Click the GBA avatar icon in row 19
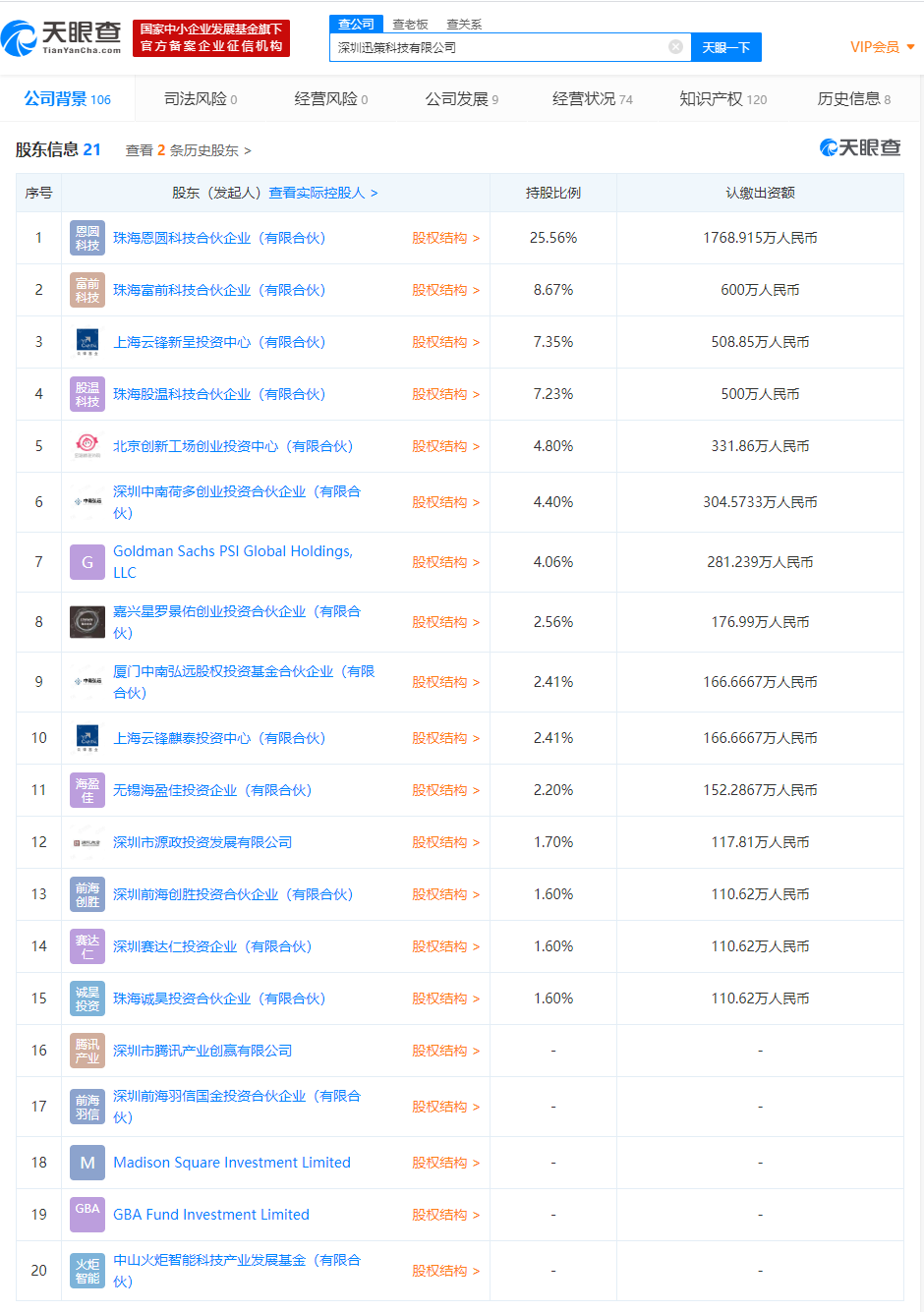This screenshot has width=924, height=1312. (87, 1215)
